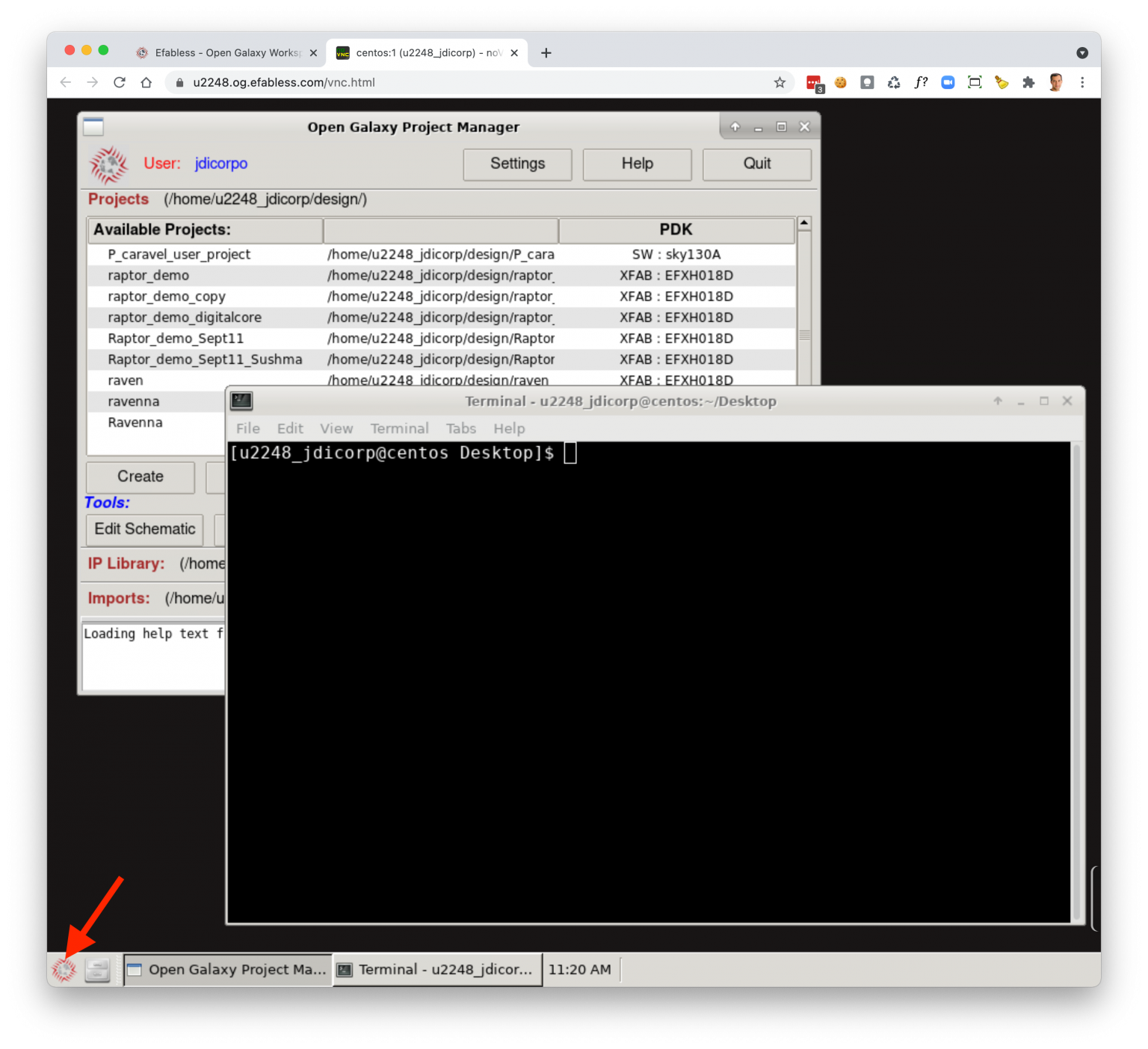Open the Terminal File menu
The image size is (1148, 1049).
[x=248, y=428]
